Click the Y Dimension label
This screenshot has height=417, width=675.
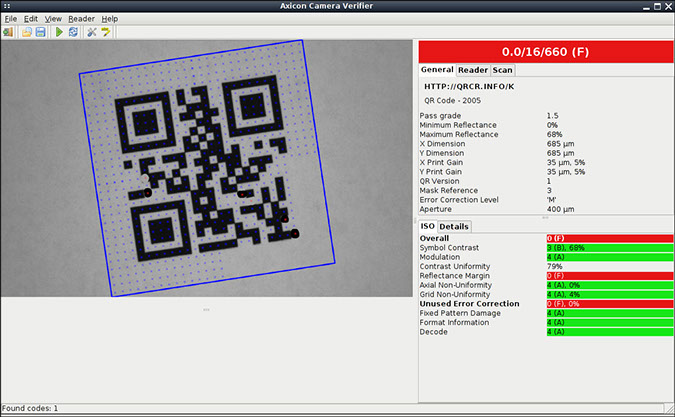[x=442, y=153]
